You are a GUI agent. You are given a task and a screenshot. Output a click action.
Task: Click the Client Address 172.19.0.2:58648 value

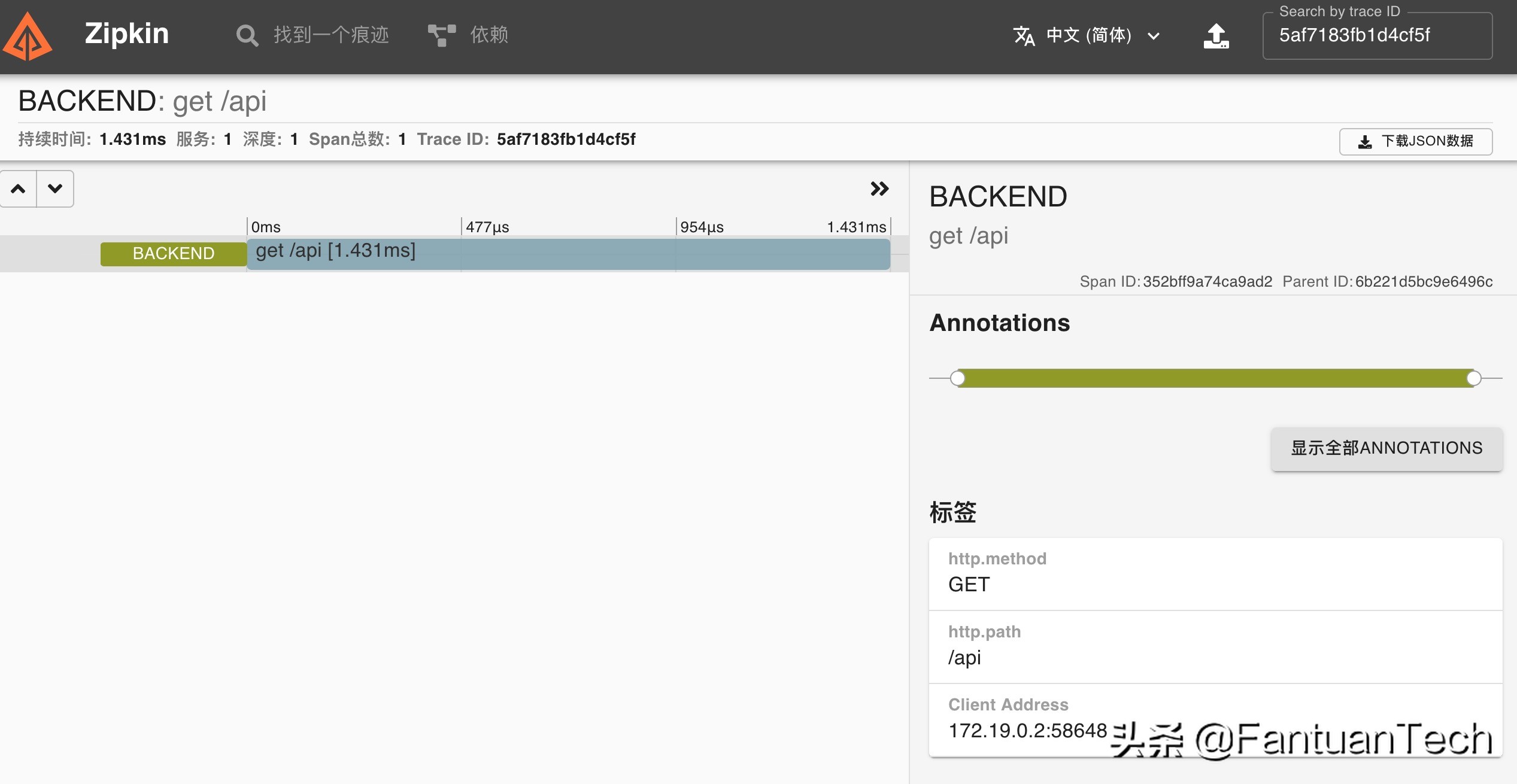click(1028, 731)
